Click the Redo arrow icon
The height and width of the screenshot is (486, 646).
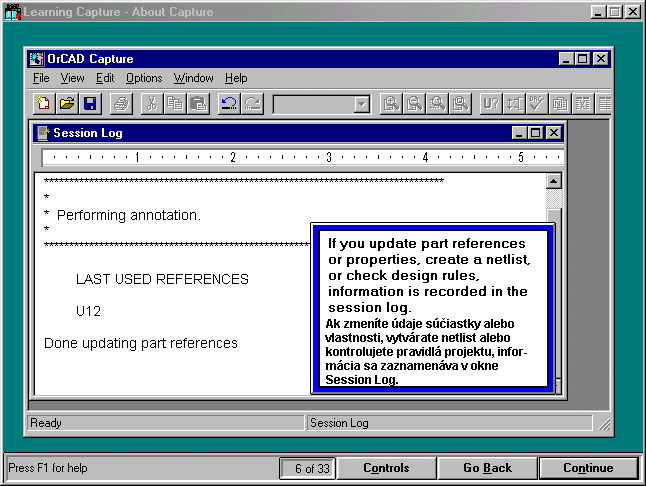pos(252,103)
